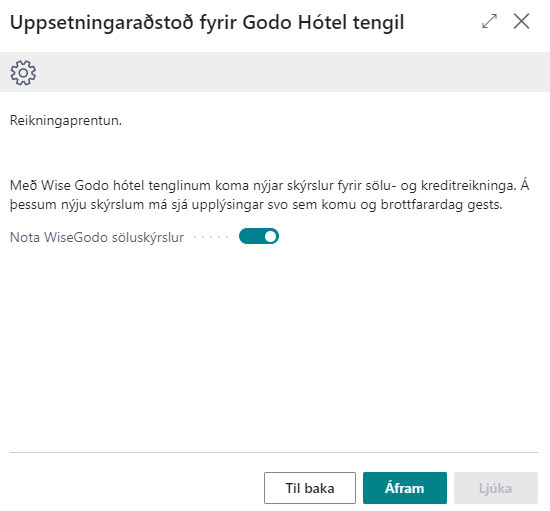Viewport: 550px width, 511px height.
Task: Click the Reikningaprentun heading text
Action: [x=66, y=121]
